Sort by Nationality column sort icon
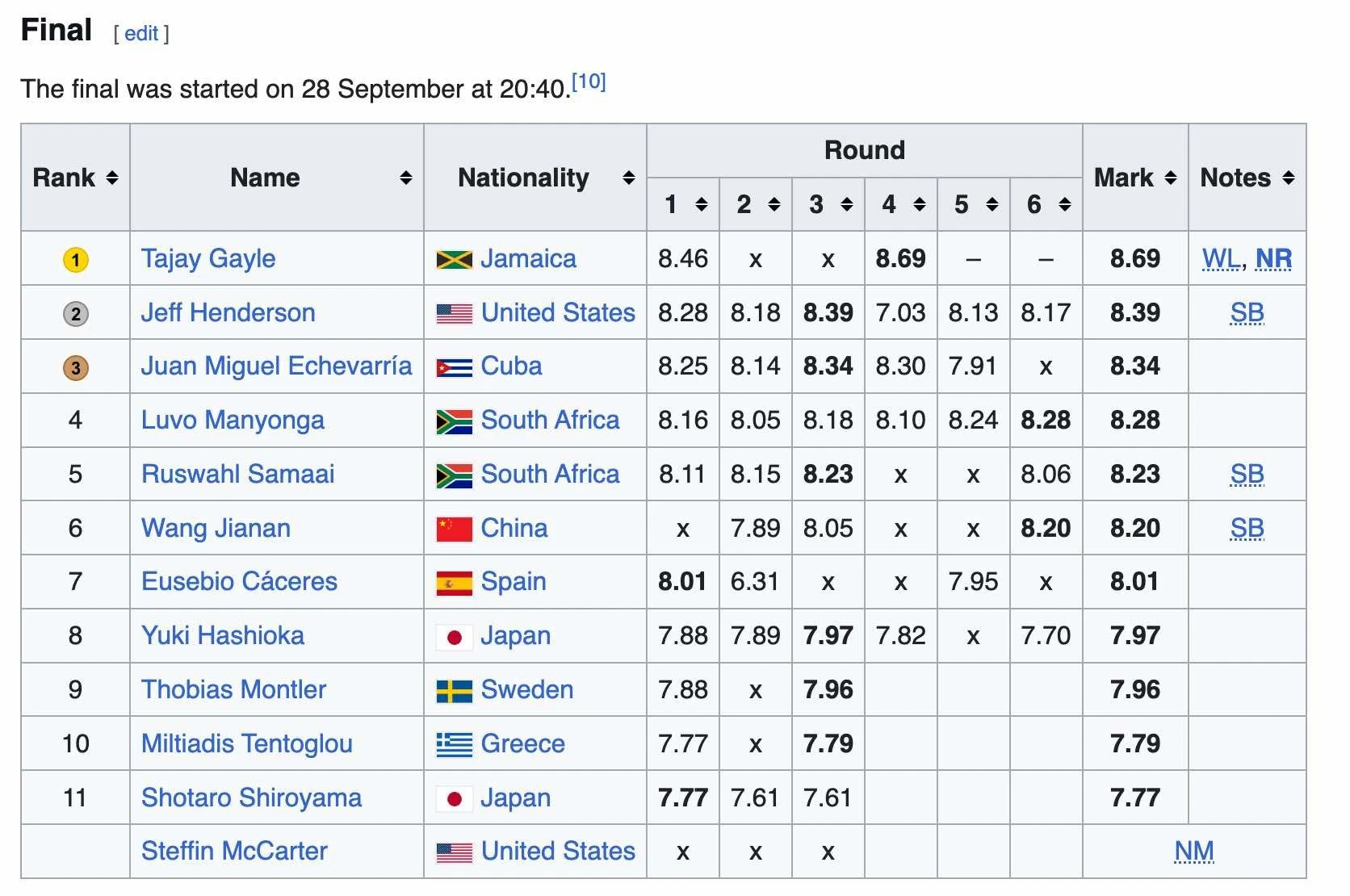1350x896 pixels. 629,178
